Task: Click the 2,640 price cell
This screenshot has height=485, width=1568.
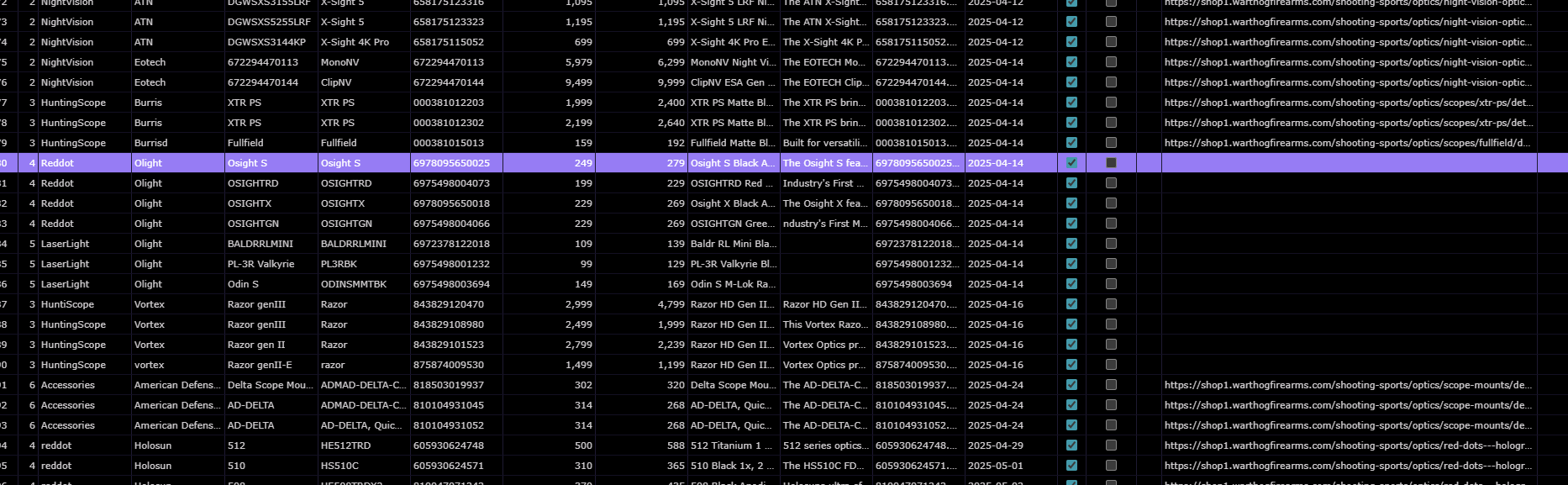Action: pos(641,123)
